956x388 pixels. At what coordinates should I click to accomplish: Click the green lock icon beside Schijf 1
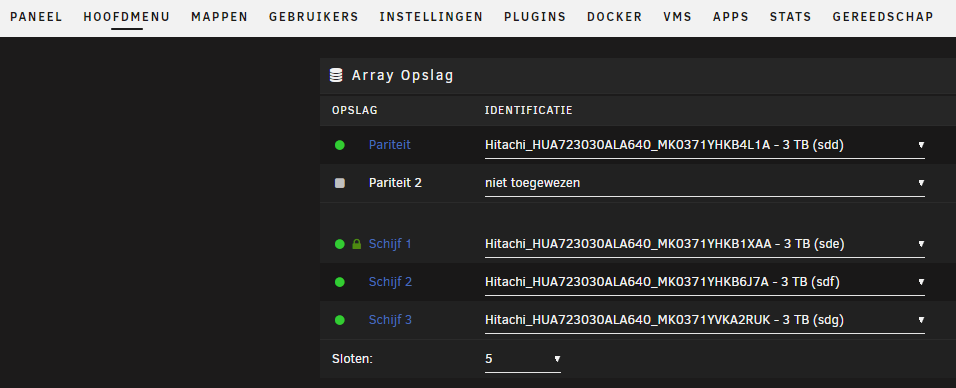point(357,244)
